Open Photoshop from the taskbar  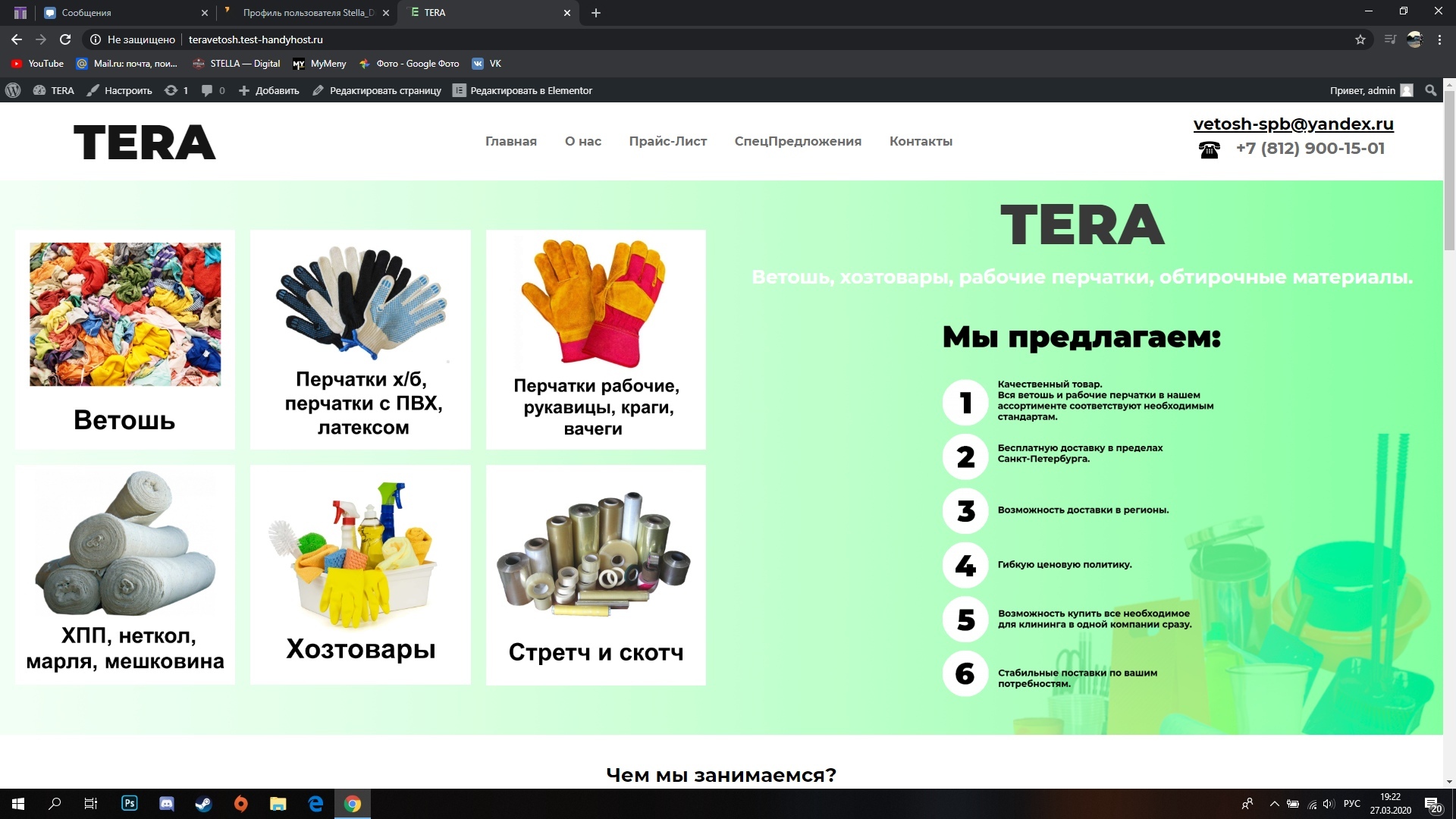(130, 804)
